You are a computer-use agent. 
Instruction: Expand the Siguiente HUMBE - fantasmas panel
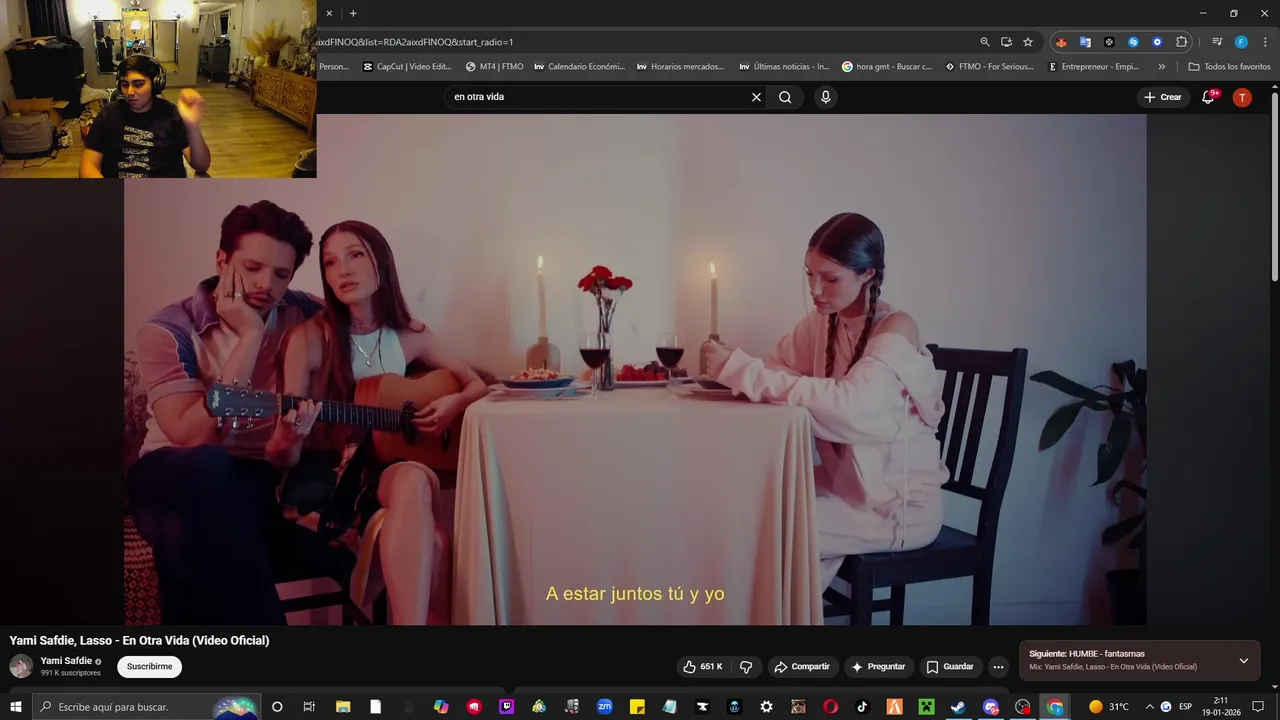tap(1243, 660)
